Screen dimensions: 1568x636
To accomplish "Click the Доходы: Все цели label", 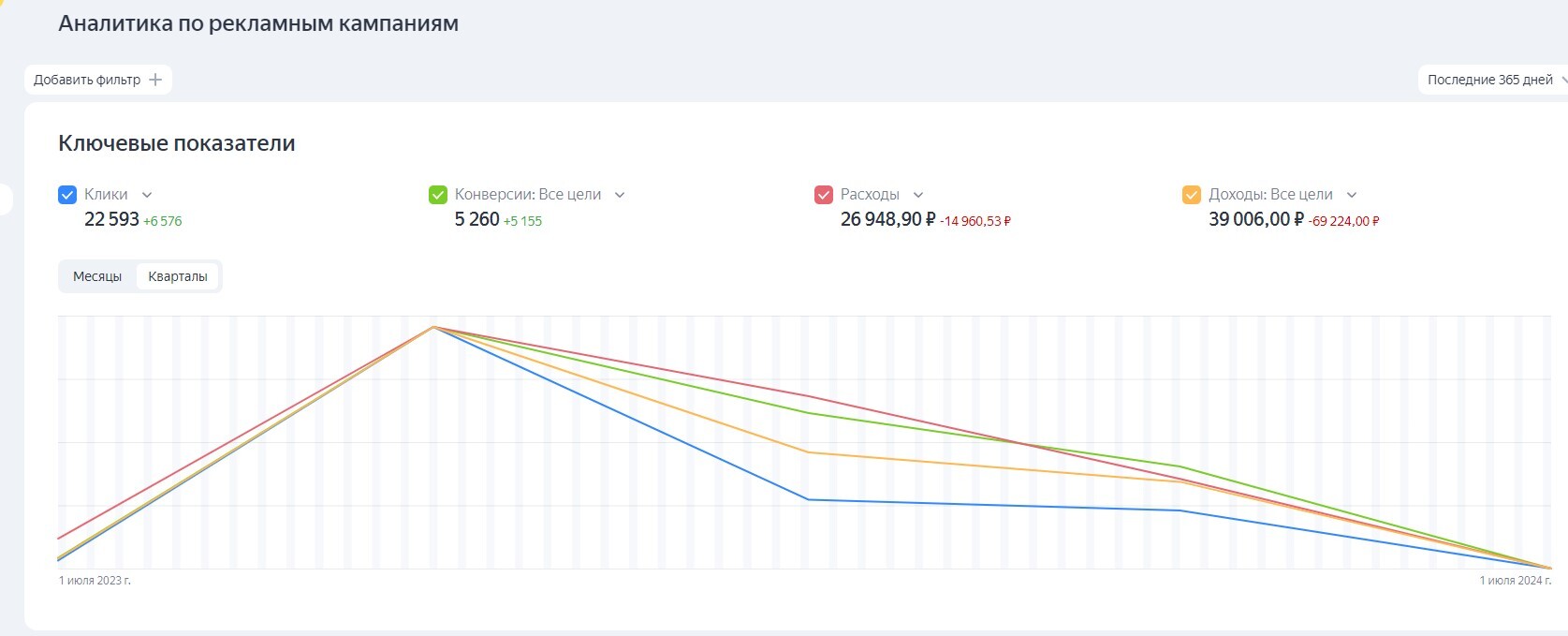I will [1270, 195].
